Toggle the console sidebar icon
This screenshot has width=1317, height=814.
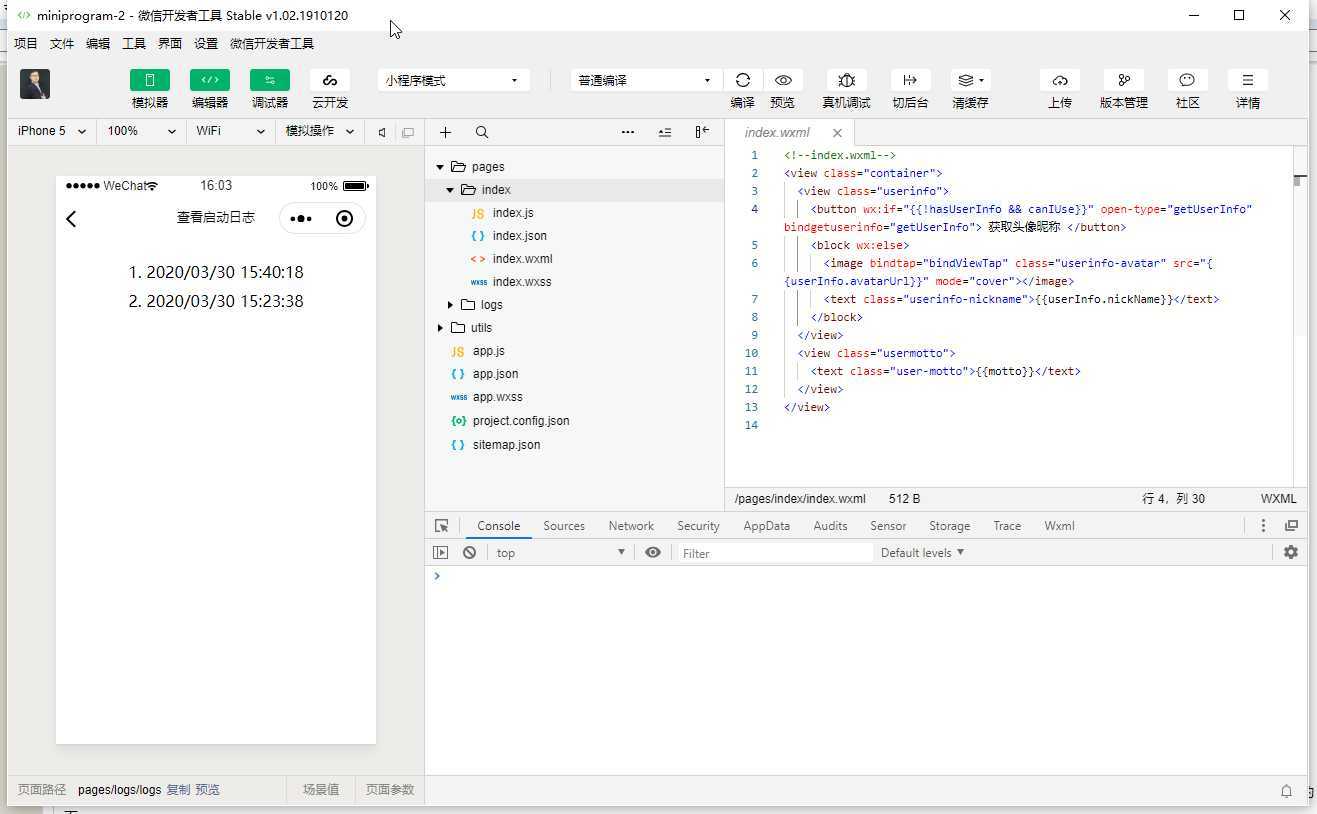point(440,553)
